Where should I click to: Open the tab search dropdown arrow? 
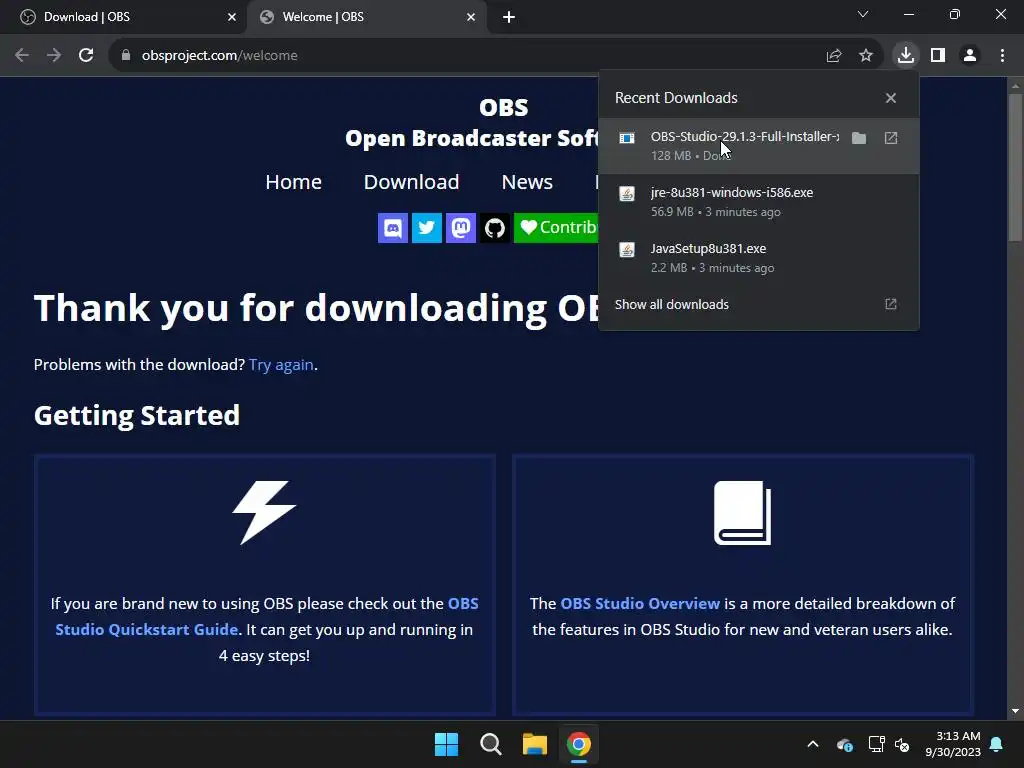(863, 14)
